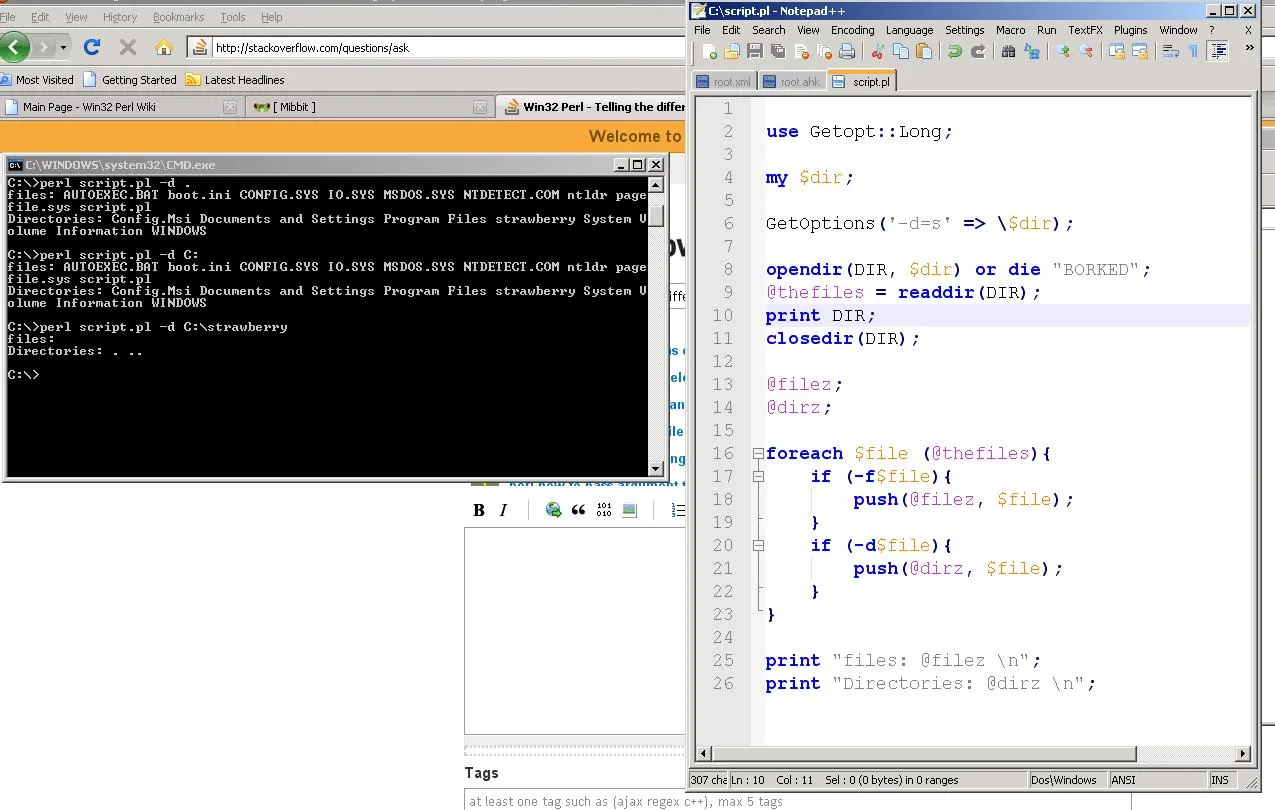Toggle synchronize vertical scrolling icon

click(1115, 51)
